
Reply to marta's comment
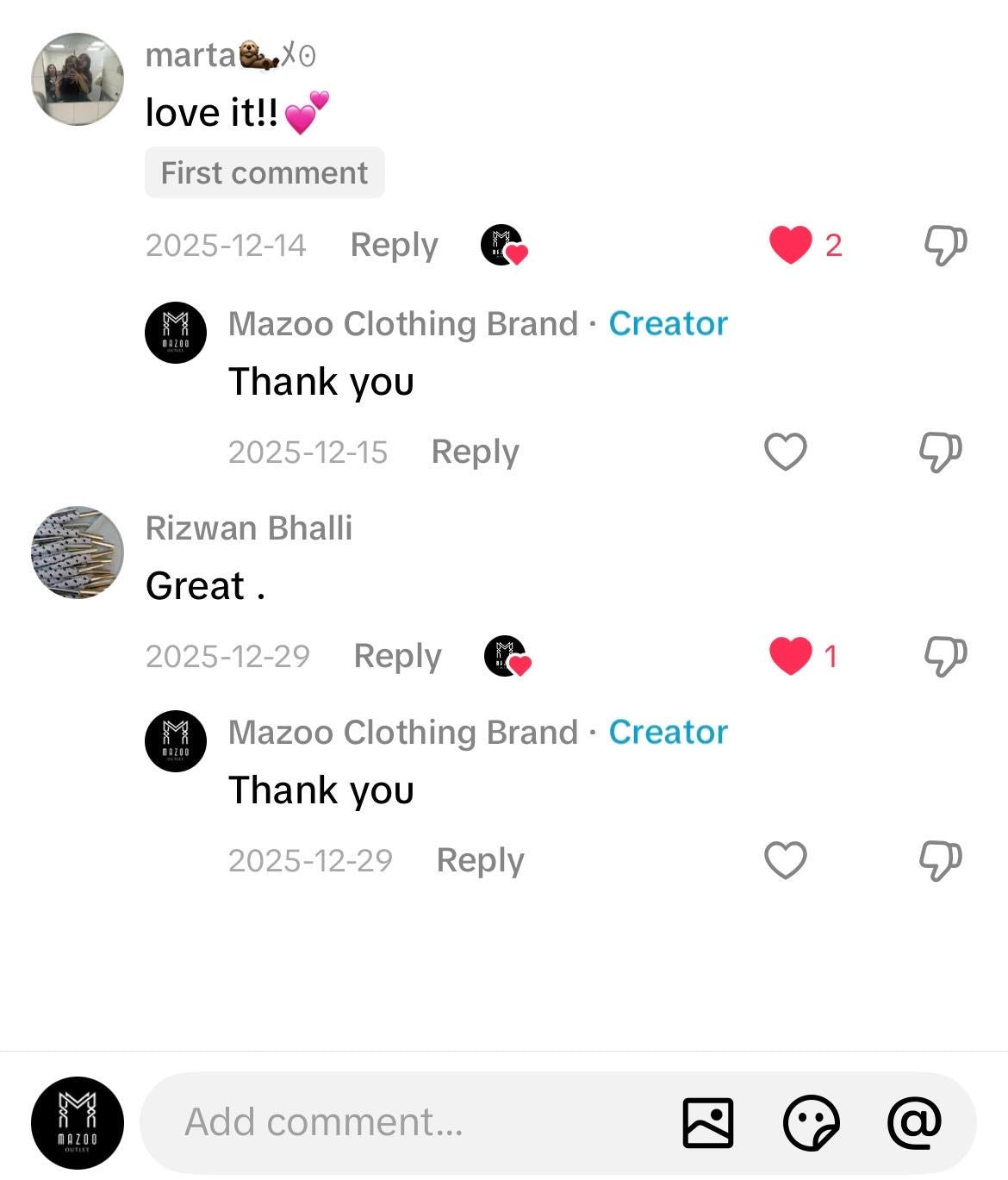[x=394, y=246]
